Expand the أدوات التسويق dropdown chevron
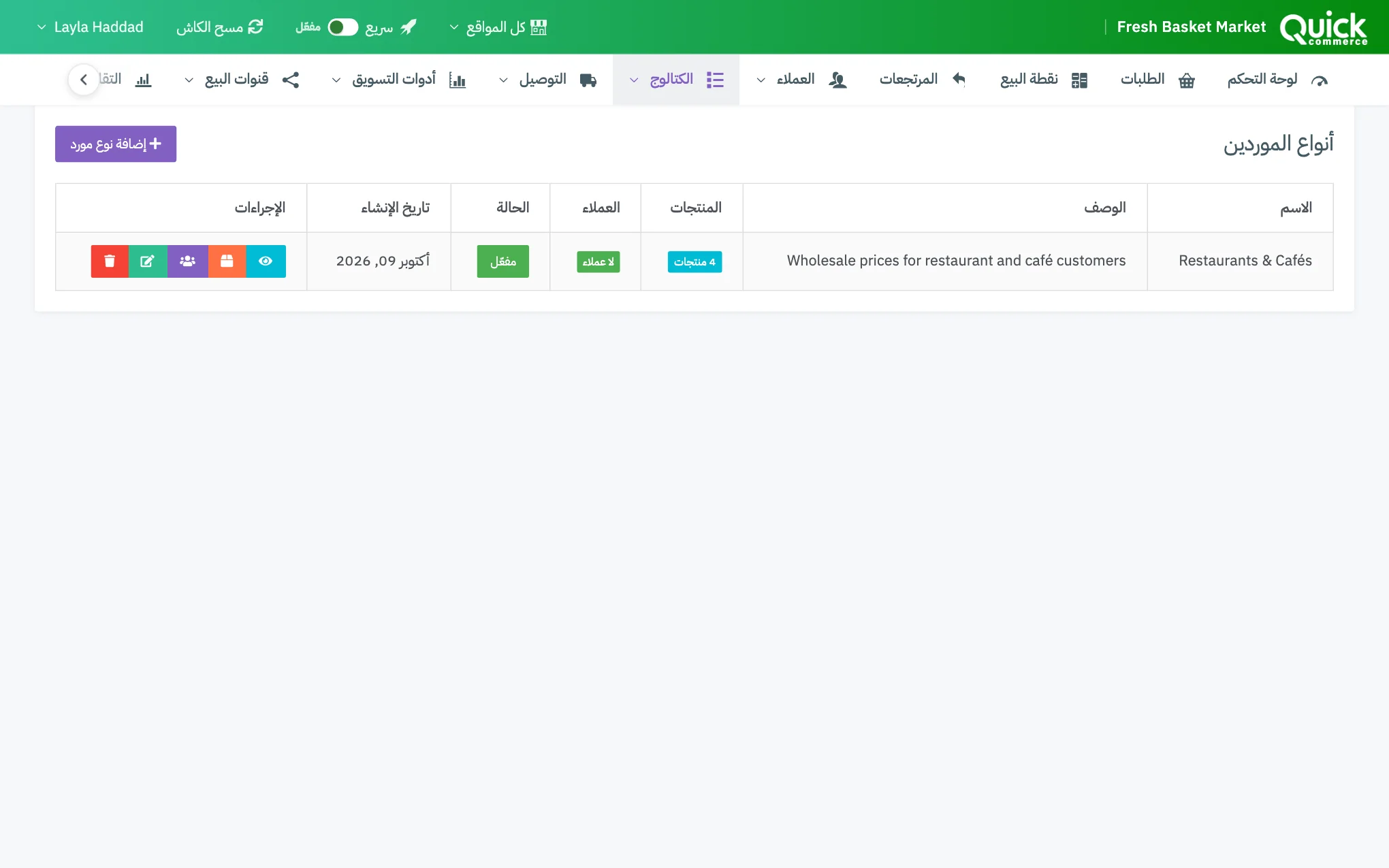The height and width of the screenshot is (868, 1389). coord(336,80)
